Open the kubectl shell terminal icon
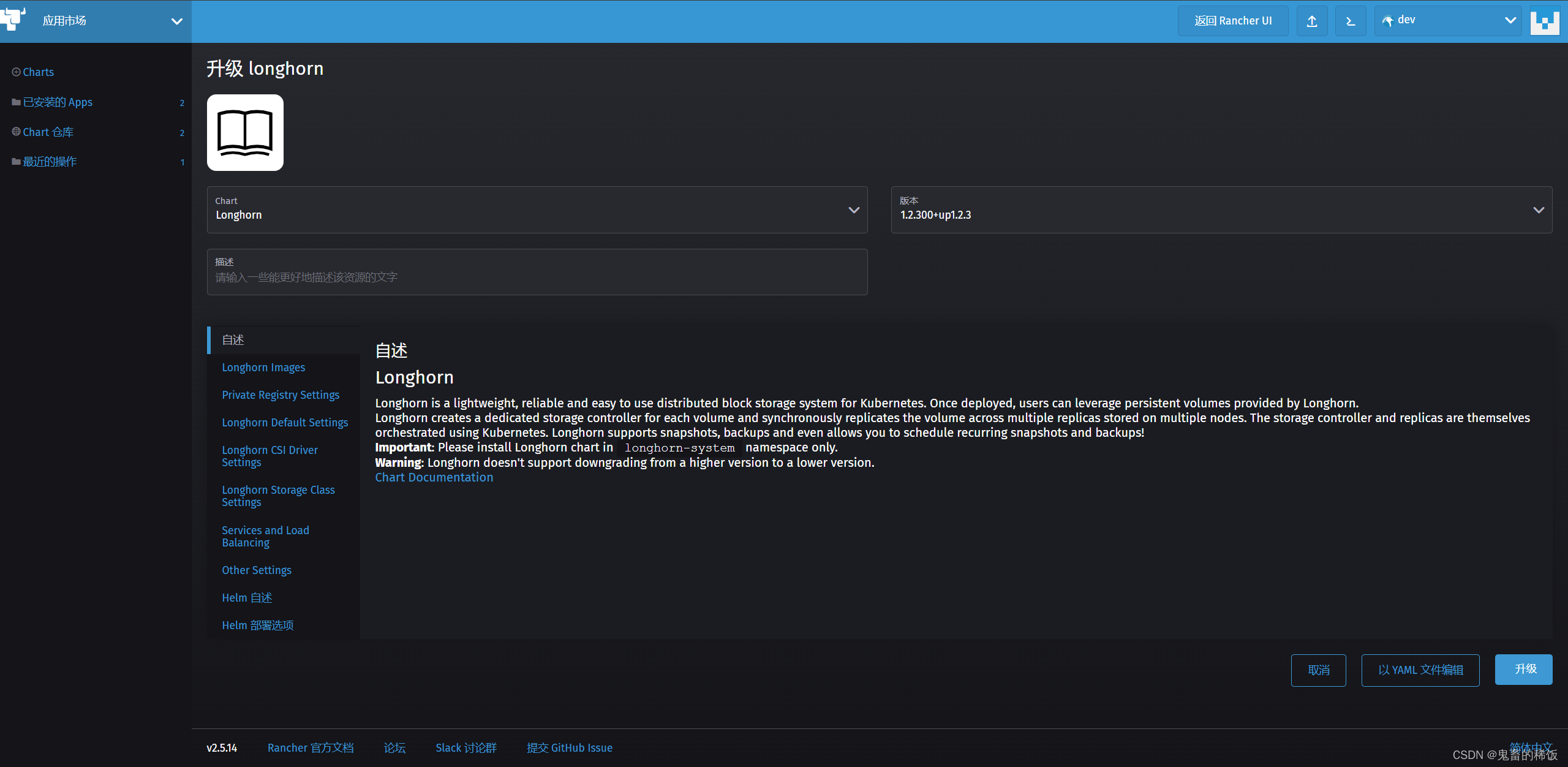Viewport: 1568px width, 767px height. (x=1350, y=21)
